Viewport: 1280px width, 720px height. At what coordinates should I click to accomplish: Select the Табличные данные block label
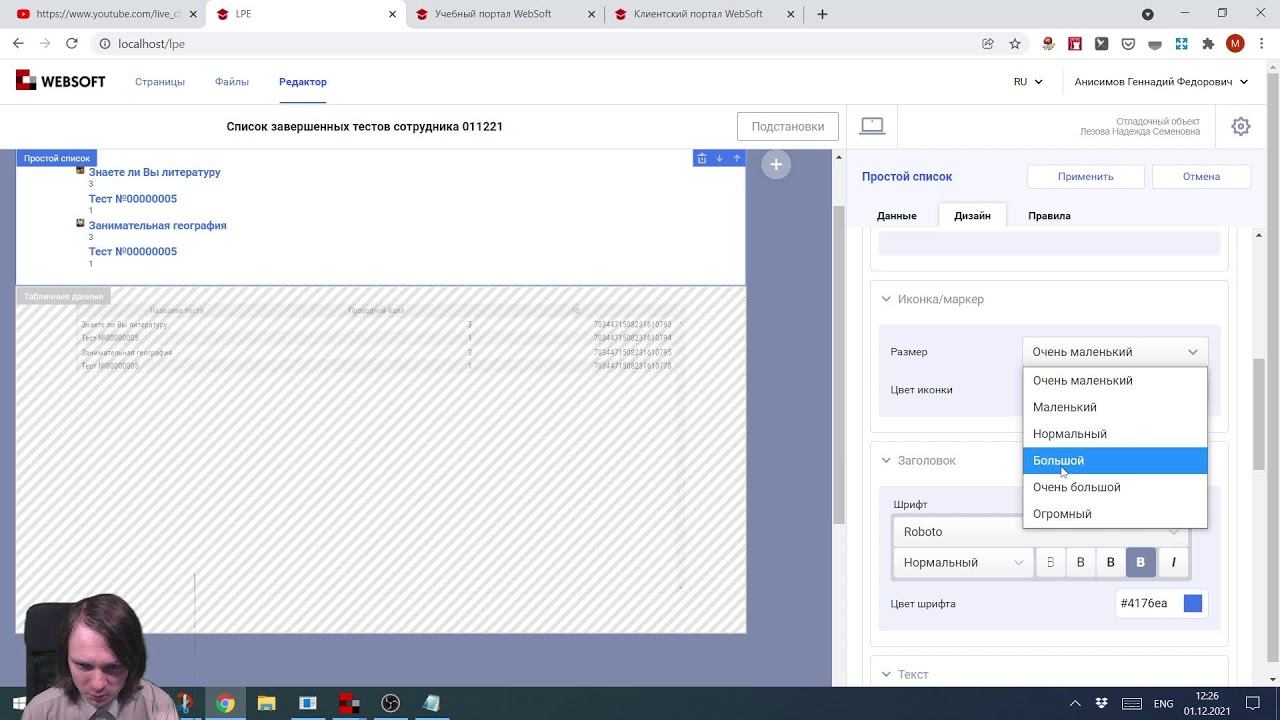coord(63,296)
